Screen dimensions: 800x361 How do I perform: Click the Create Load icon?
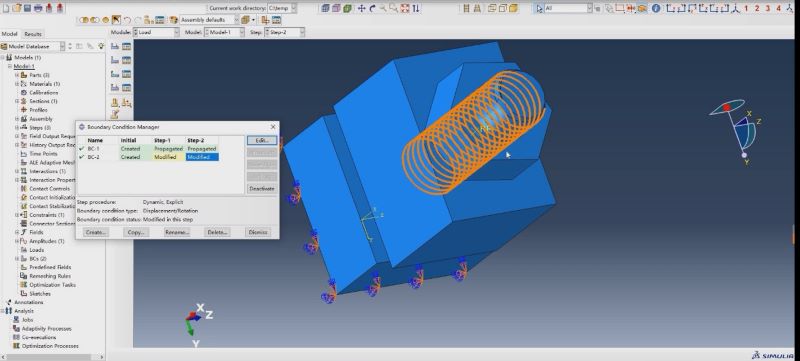click(115, 46)
